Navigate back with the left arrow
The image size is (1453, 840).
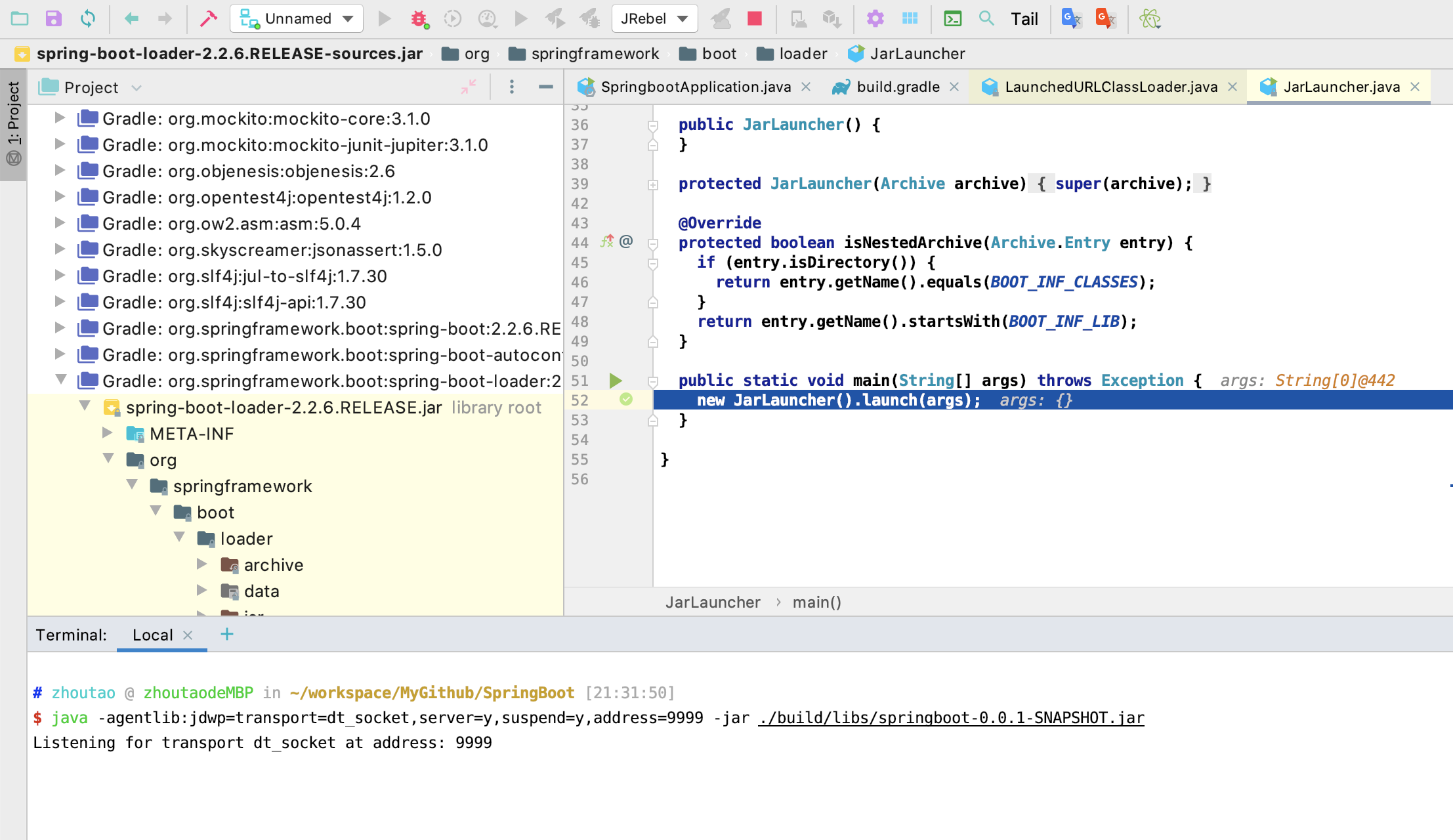pyautogui.click(x=131, y=18)
